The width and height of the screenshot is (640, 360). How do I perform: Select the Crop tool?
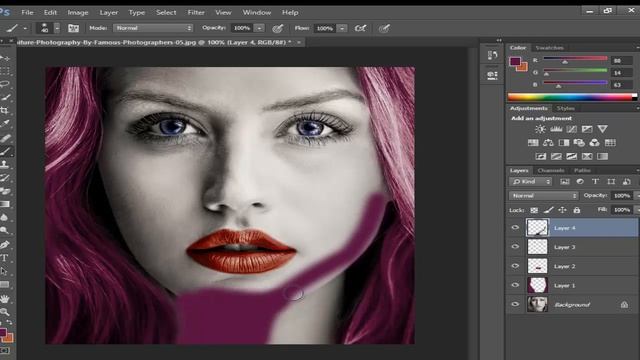tap(5, 110)
